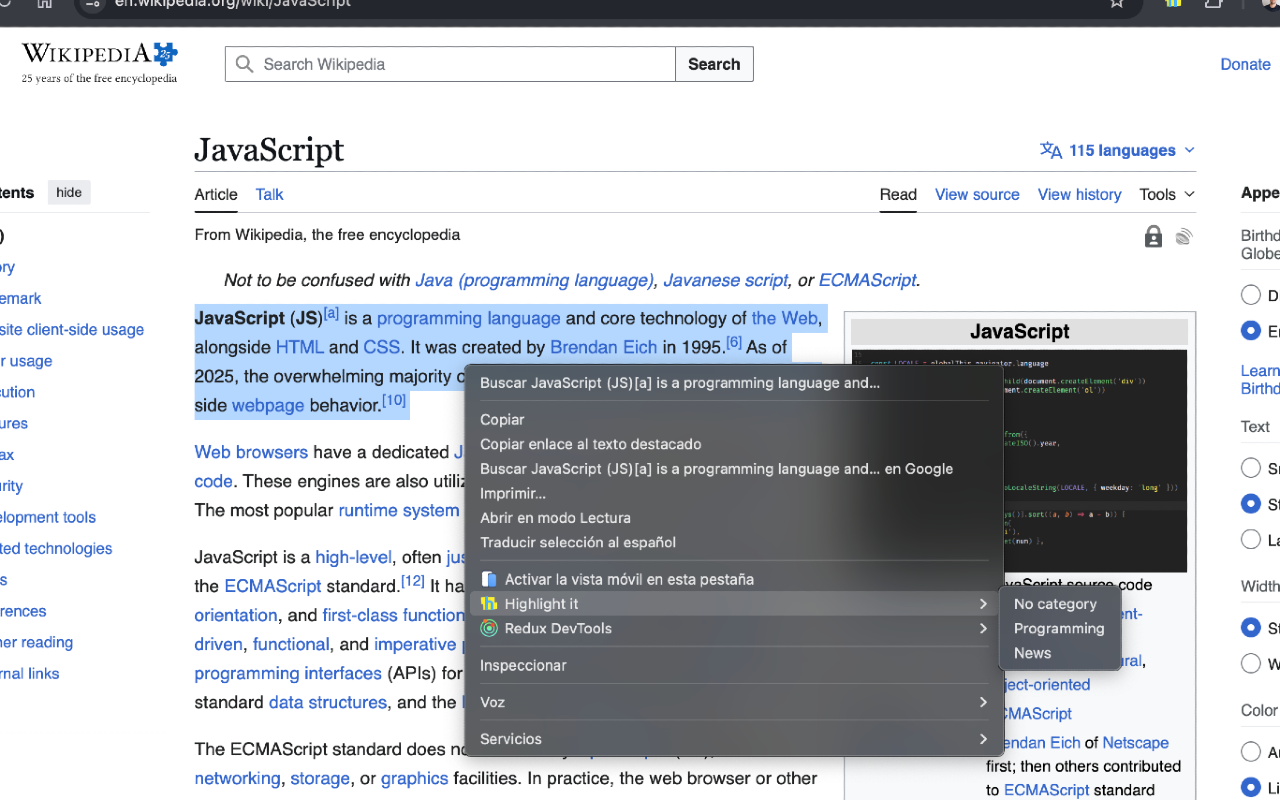Click the Highlight it extension icon in menu
Viewport: 1280px width, 800px height.
(489, 604)
